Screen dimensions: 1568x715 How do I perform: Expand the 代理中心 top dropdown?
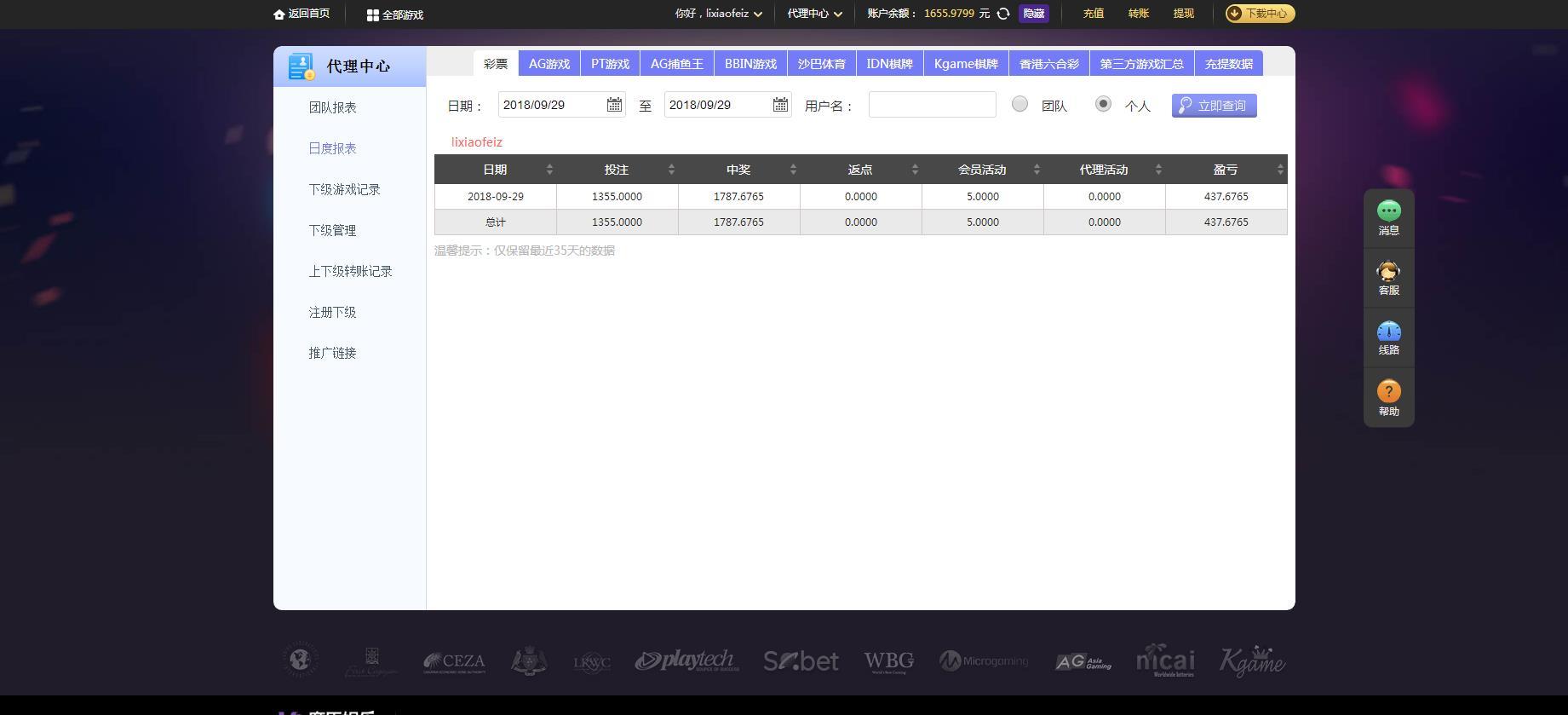tap(838, 14)
